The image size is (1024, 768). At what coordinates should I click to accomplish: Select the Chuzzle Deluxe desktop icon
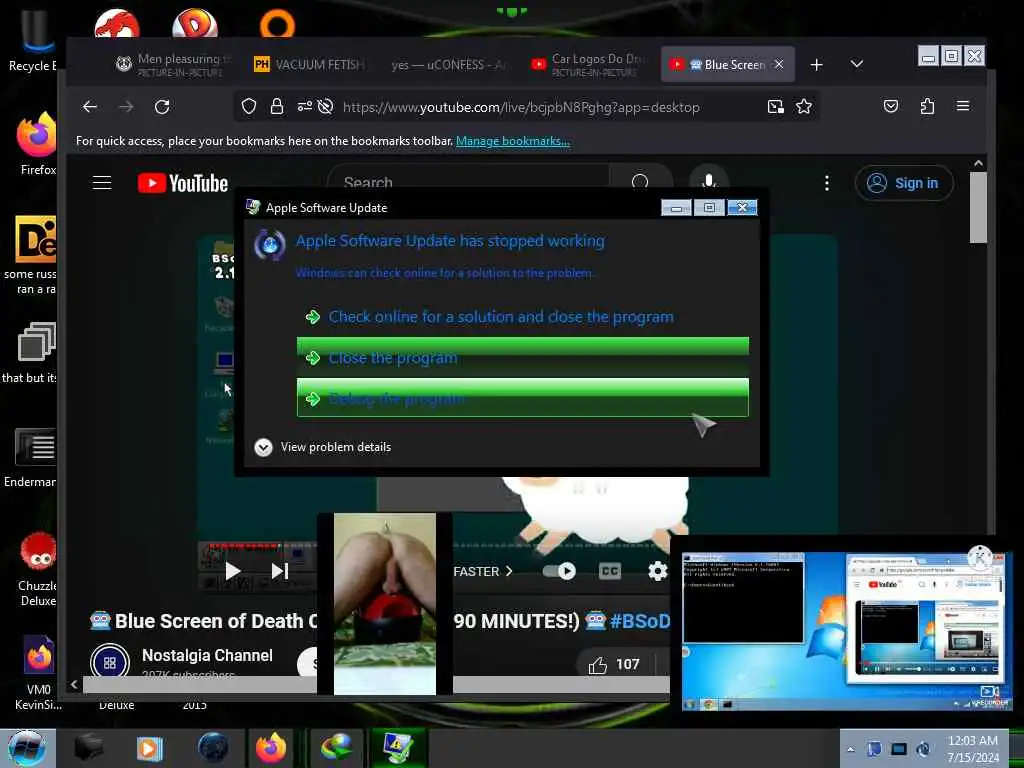pyautogui.click(x=37, y=569)
